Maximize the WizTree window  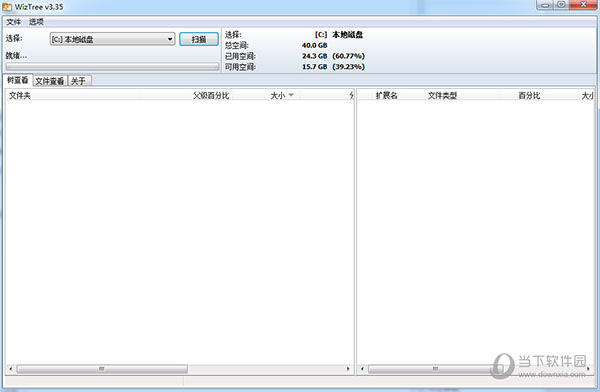(x=561, y=5)
